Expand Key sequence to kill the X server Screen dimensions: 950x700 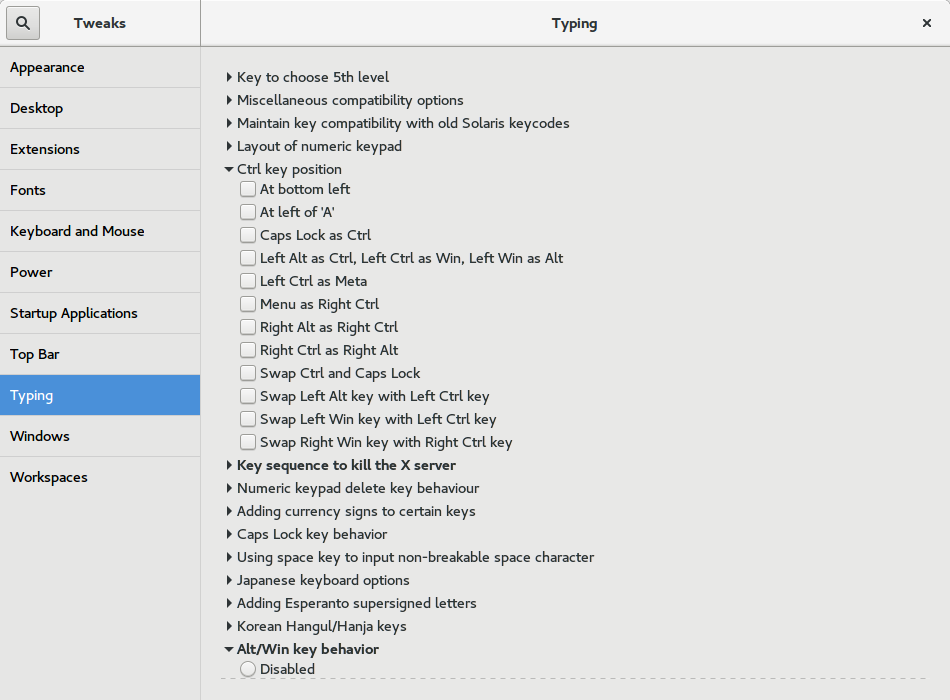[x=229, y=465]
